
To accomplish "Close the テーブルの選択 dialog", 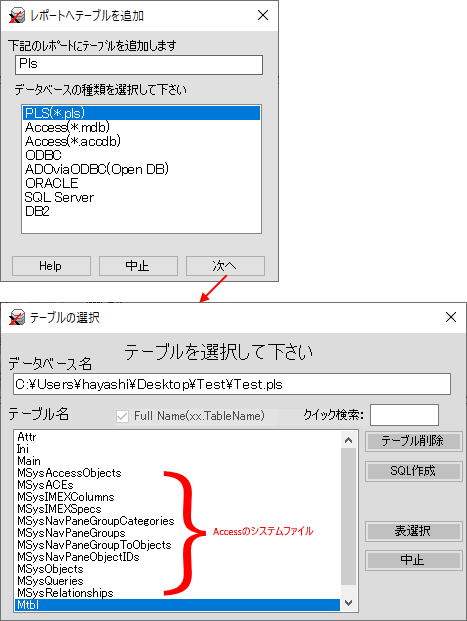I will [x=451, y=317].
